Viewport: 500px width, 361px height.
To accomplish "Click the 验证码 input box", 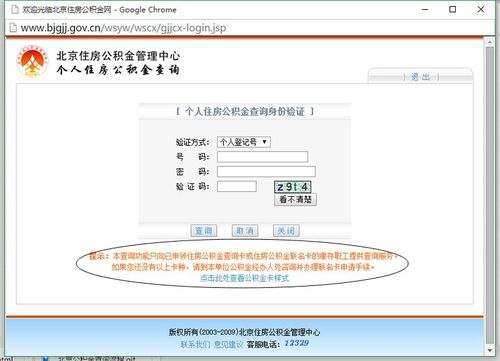I will click(237, 186).
